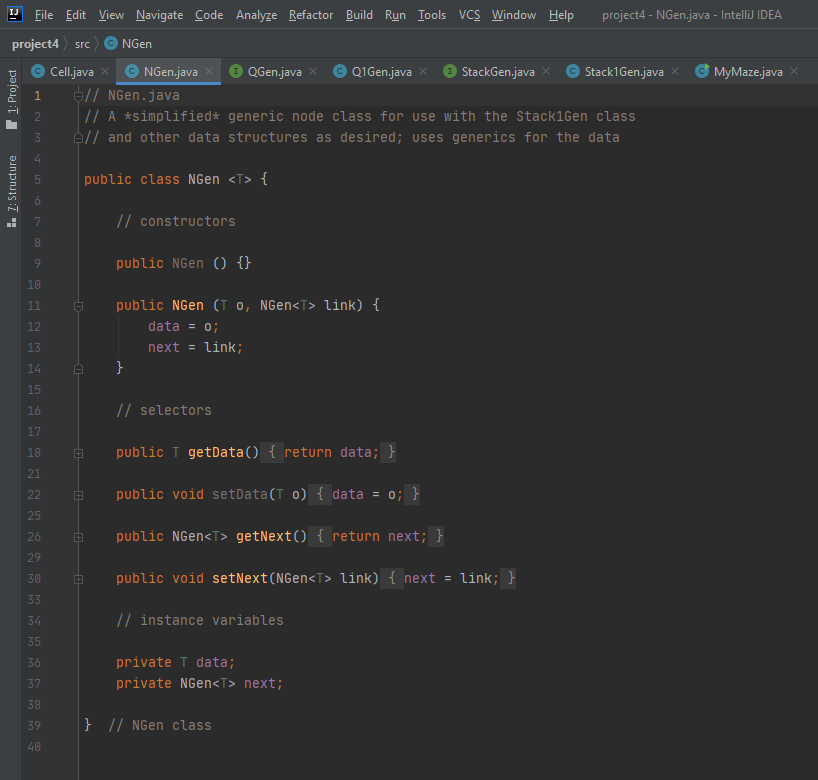The height and width of the screenshot is (780, 818).
Task: Click the IntelliJ IDEA logo icon
Action: (x=15, y=14)
